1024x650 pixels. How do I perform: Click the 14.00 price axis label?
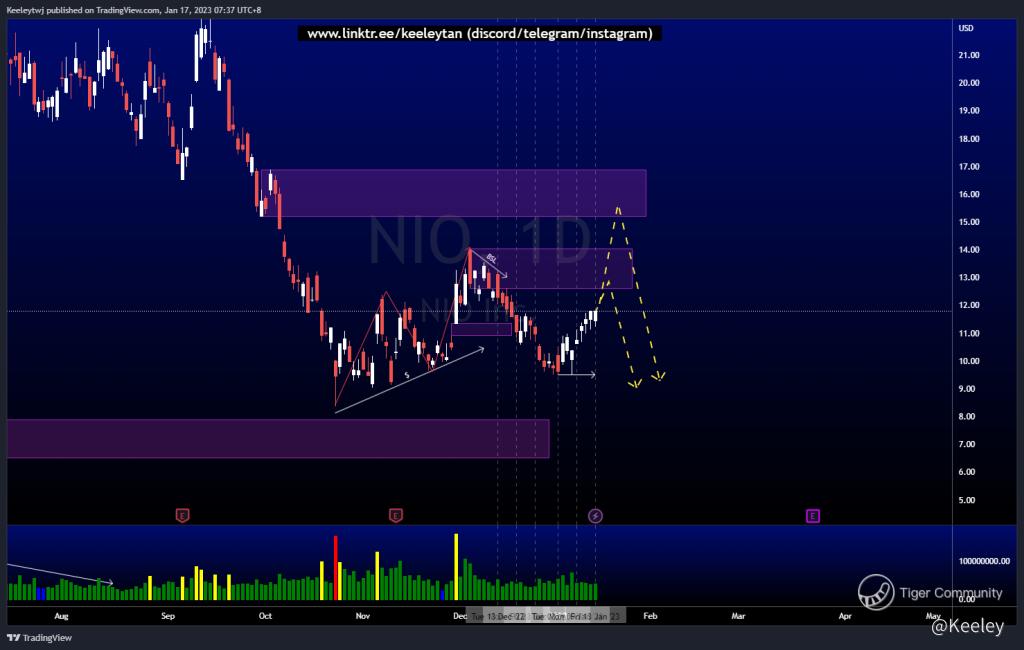[x=968, y=250]
